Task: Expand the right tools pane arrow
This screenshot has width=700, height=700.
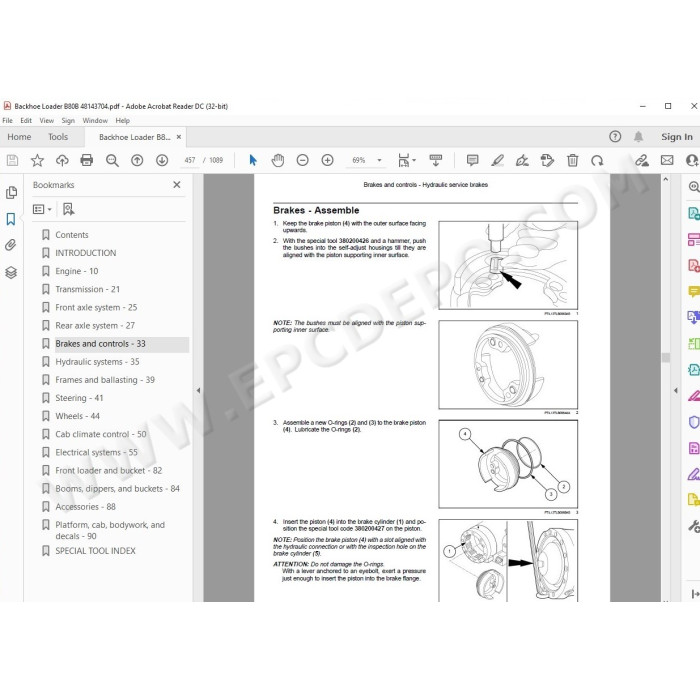Action: coord(676,391)
